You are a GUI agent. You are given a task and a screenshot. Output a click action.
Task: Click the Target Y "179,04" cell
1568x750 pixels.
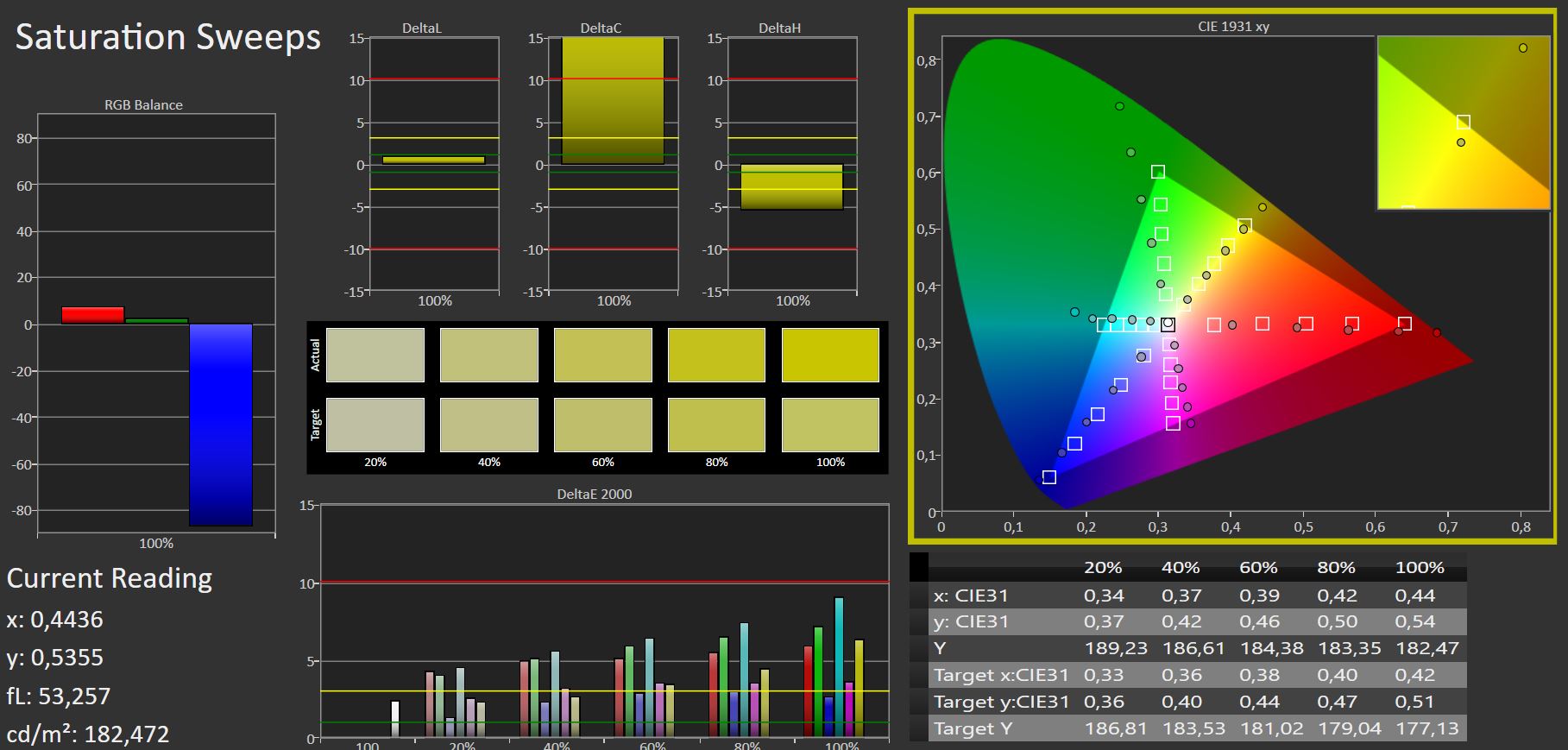point(1349,728)
